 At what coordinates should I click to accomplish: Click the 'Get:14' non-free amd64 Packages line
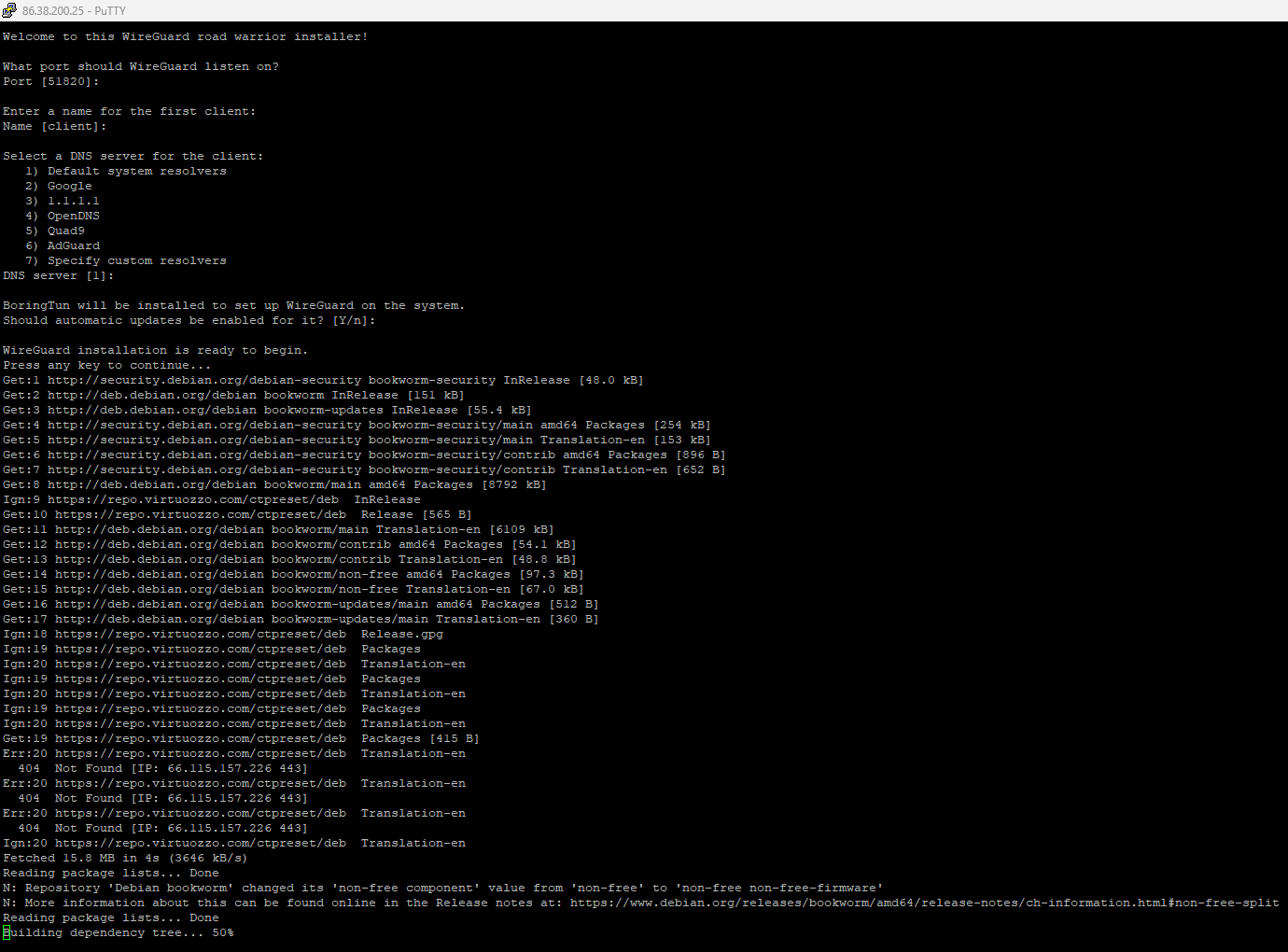pos(293,574)
